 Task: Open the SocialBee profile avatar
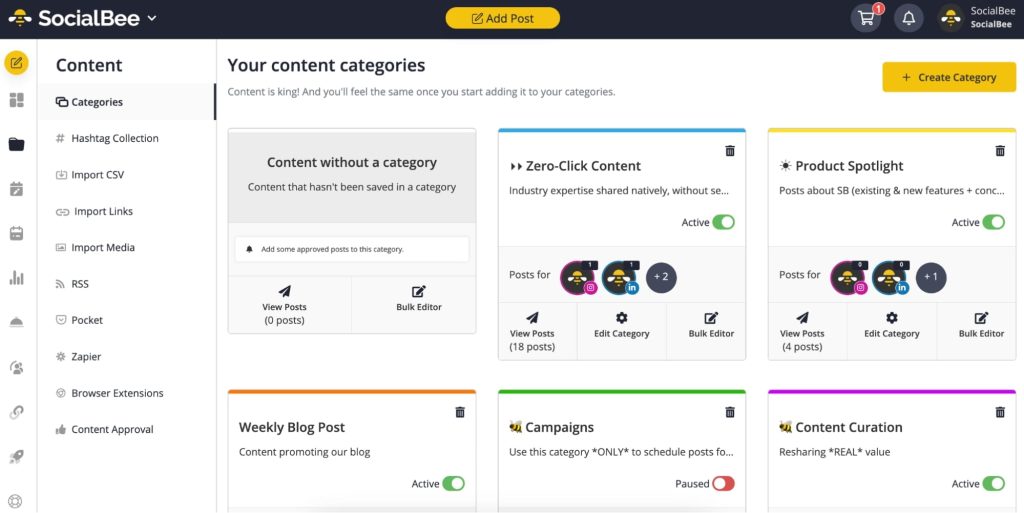tap(951, 18)
